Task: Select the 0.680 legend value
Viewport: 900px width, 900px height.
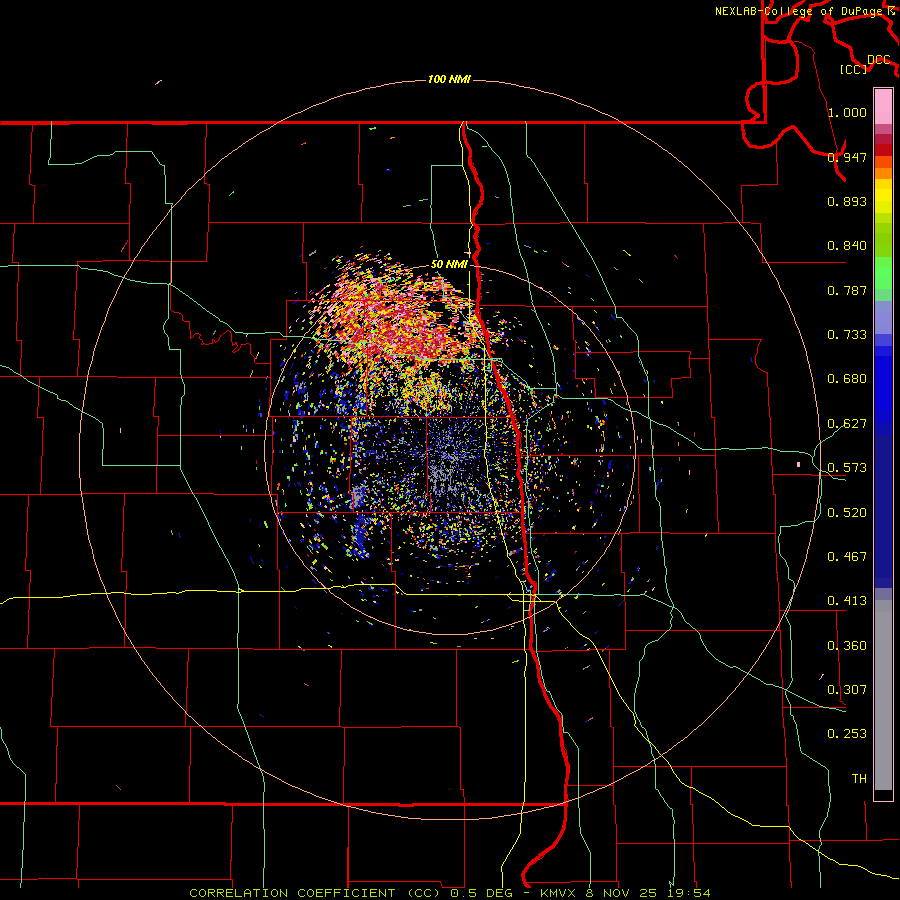Action: 847,379
